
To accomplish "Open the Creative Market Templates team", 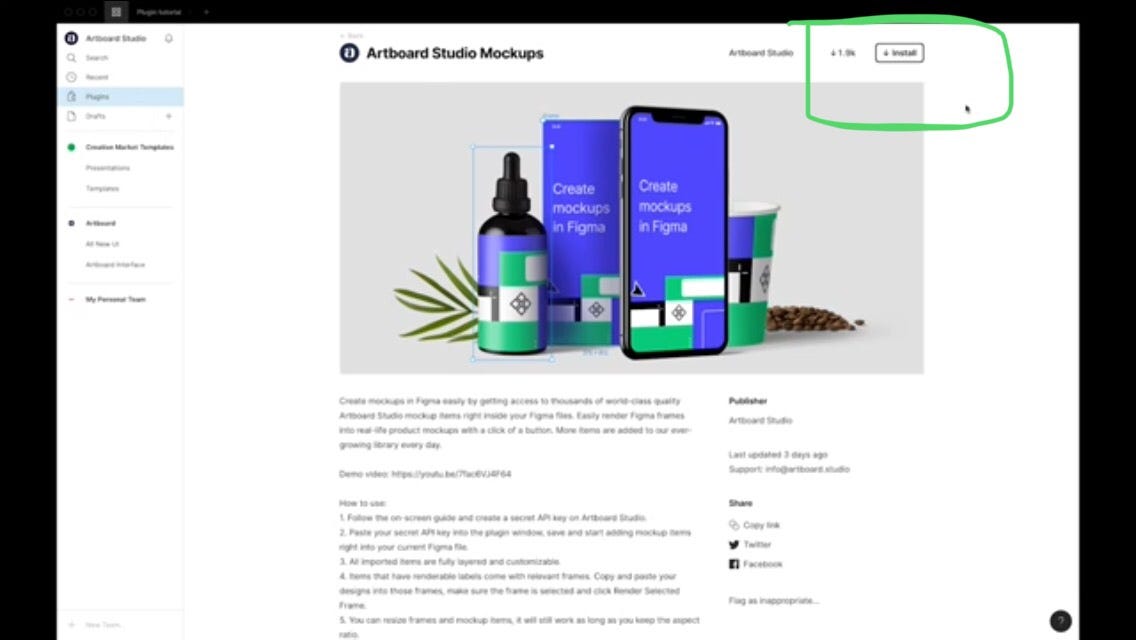I will point(129,147).
